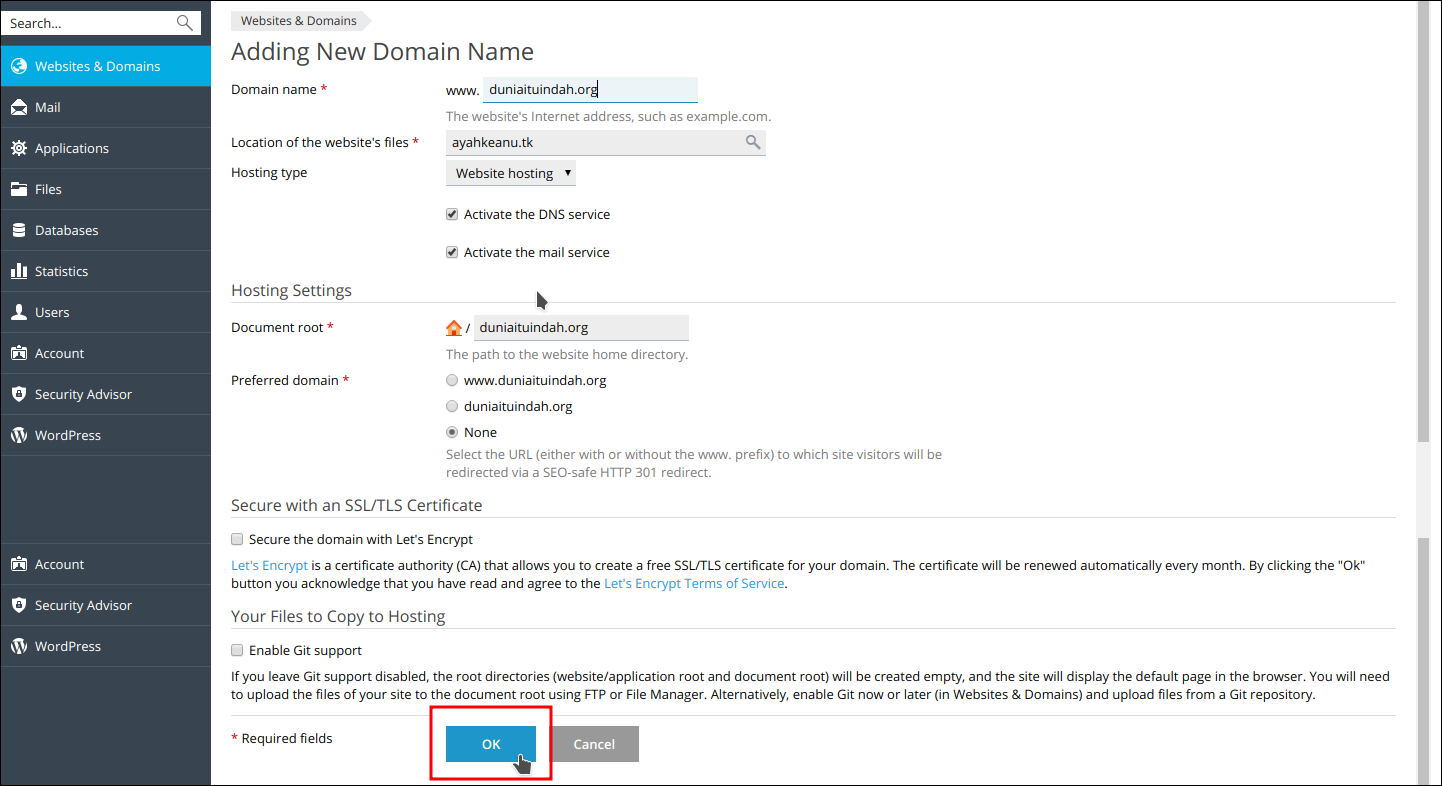Enable Git support checkbox
This screenshot has height=786, width=1442.
pos(237,650)
